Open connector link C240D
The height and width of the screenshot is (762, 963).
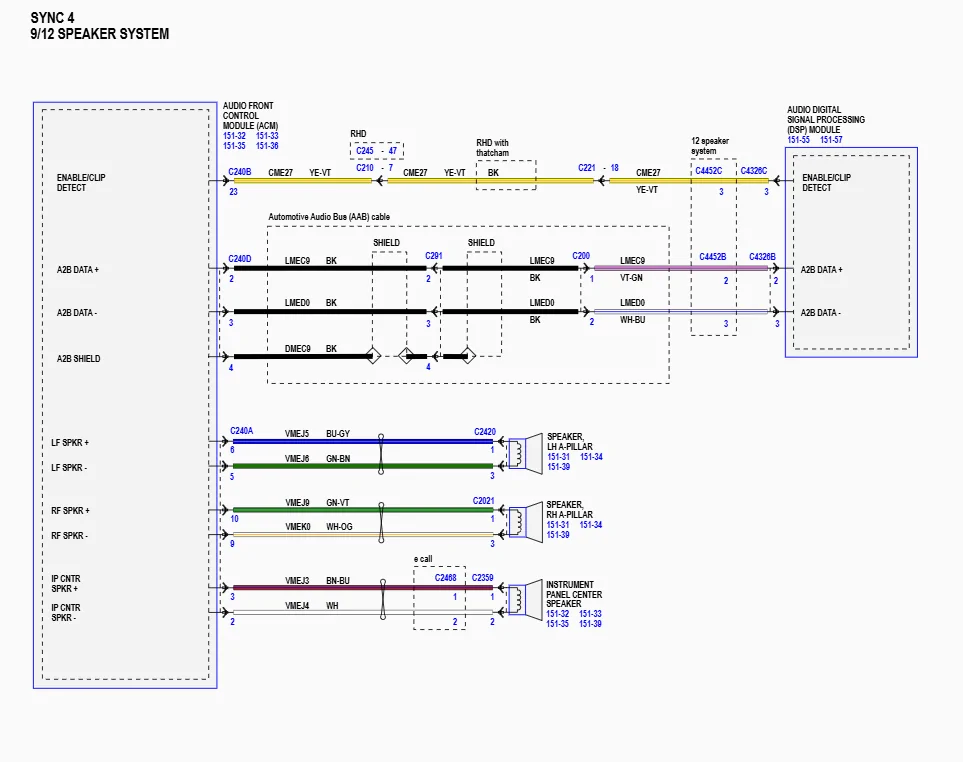pos(240,259)
